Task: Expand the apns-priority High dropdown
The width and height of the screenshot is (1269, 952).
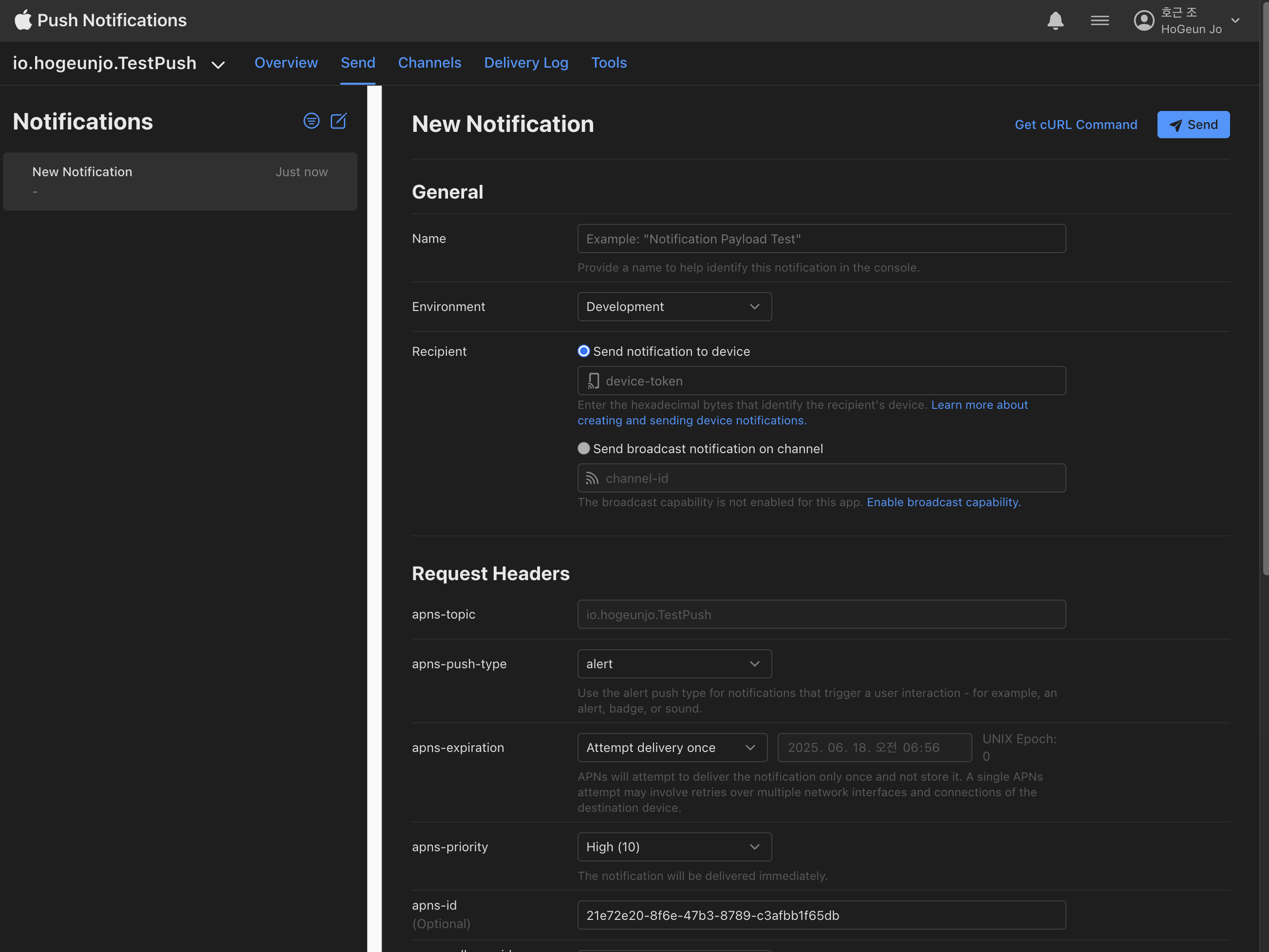Action: coord(674,846)
